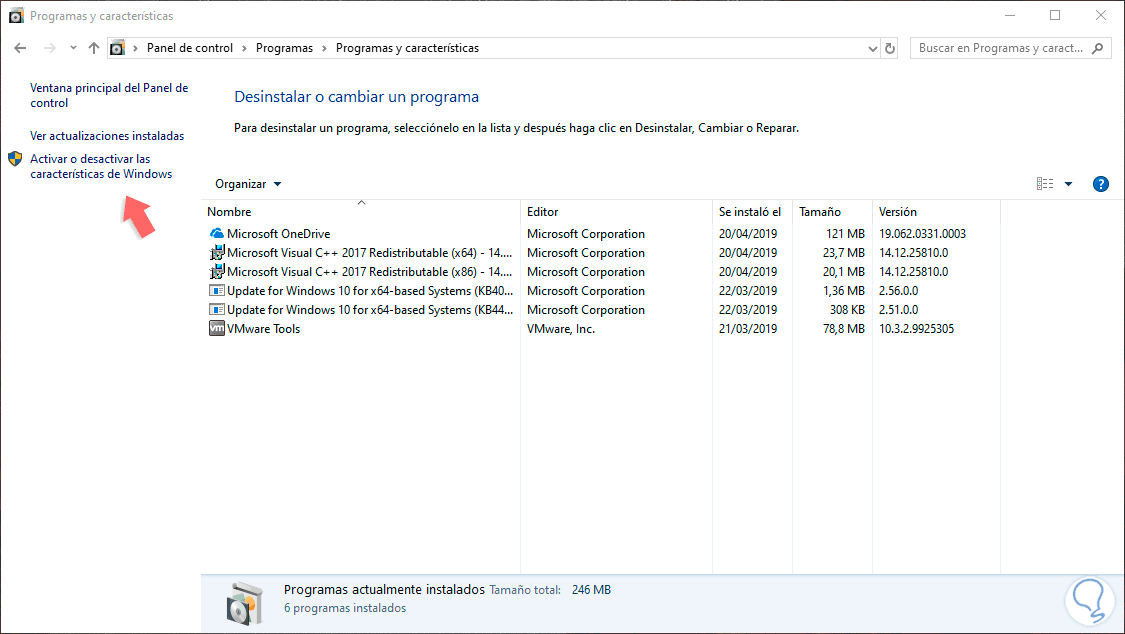Viewport: 1125px width, 634px height.
Task: Click the installed programs details icon
Action: 245,602
